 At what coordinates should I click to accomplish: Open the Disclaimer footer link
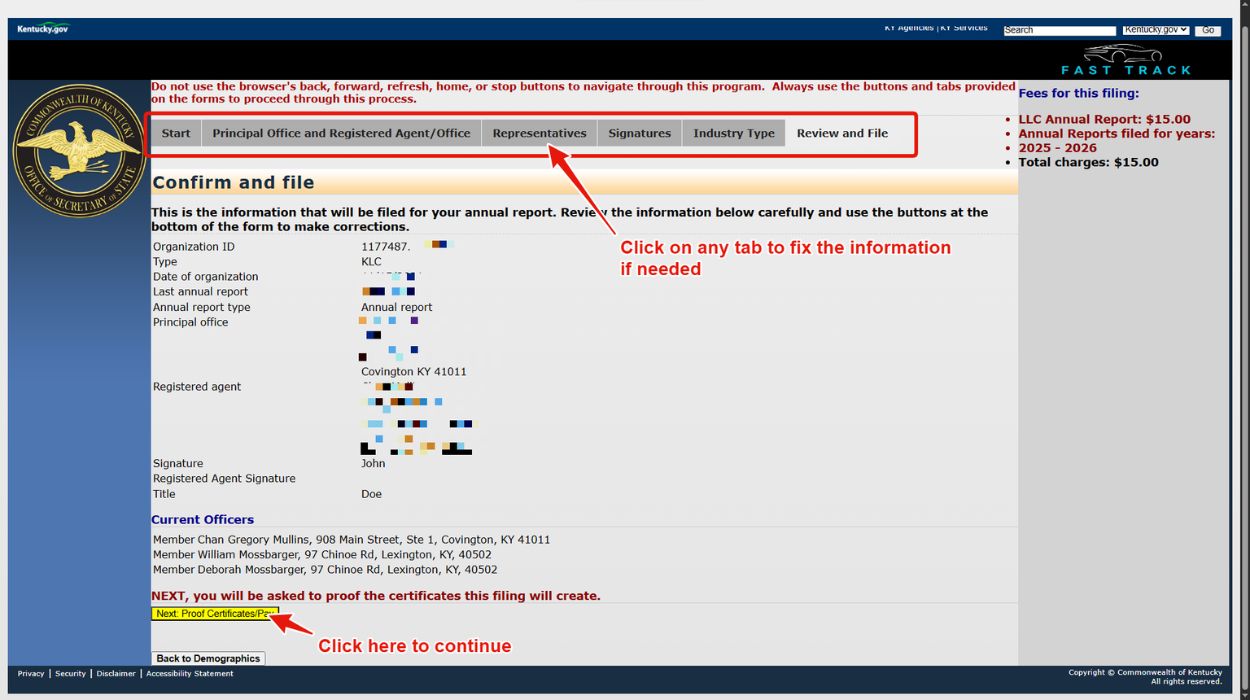[x=116, y=673]
